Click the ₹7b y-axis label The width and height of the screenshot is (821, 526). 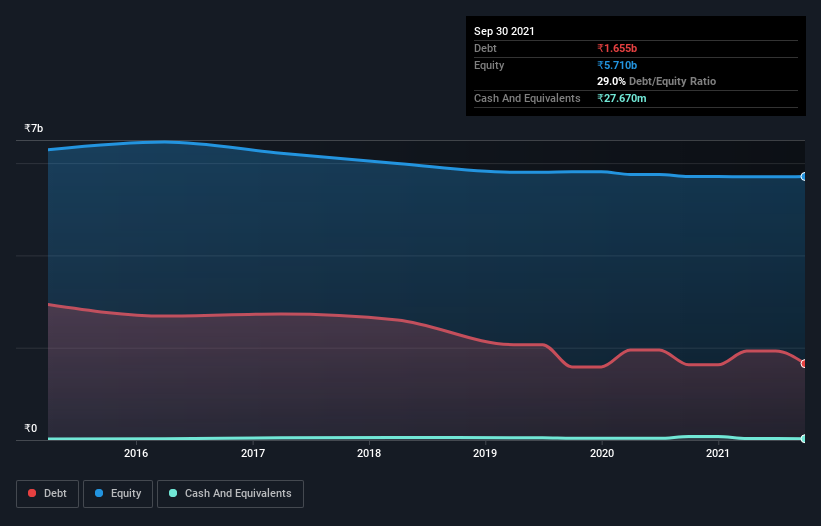pos(34,128)
